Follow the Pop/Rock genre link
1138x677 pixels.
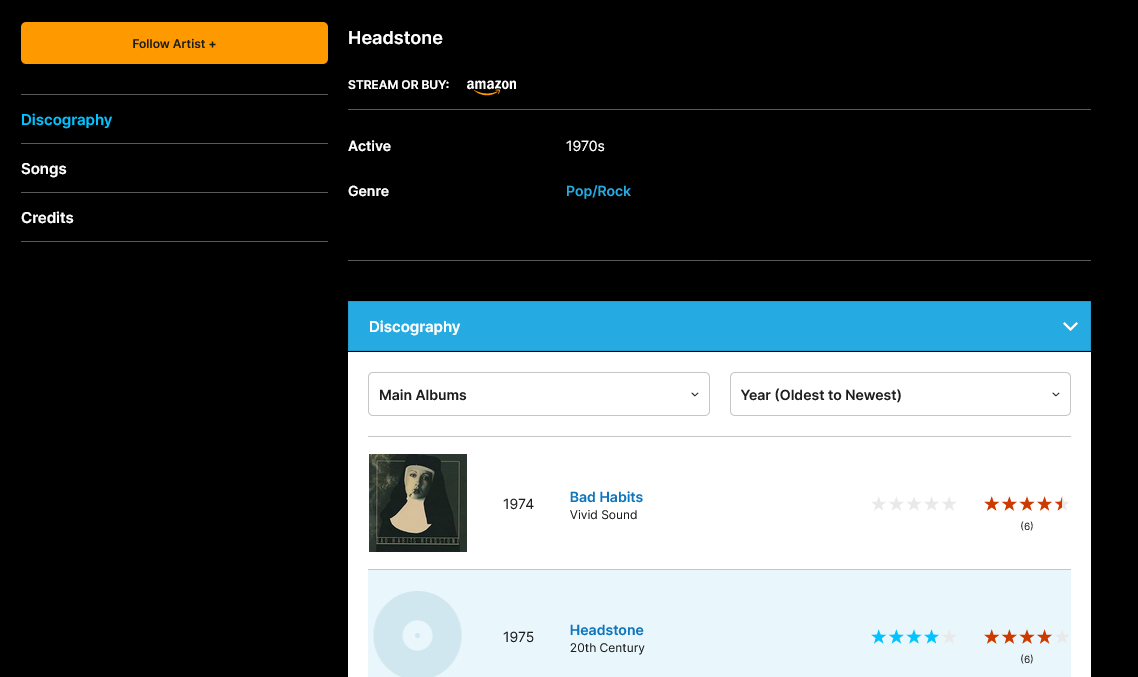point(598,191)
